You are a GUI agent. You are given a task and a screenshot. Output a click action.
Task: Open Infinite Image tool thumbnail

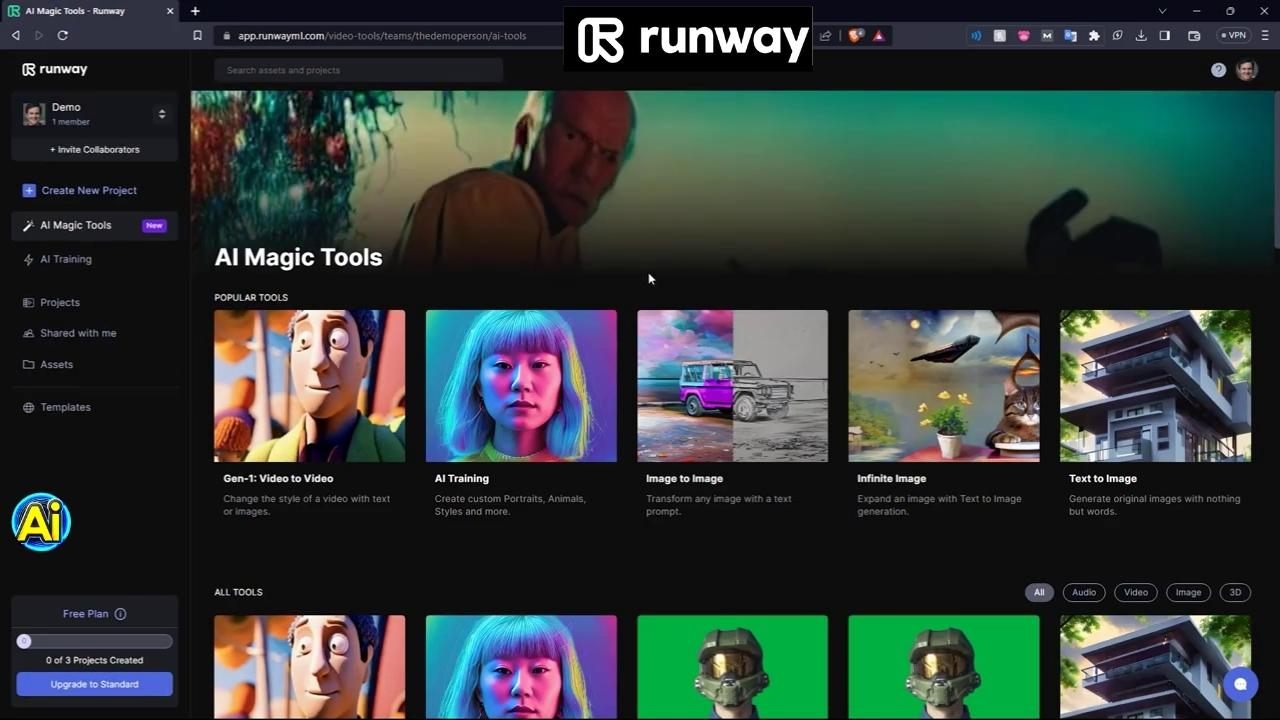point(944,385)
